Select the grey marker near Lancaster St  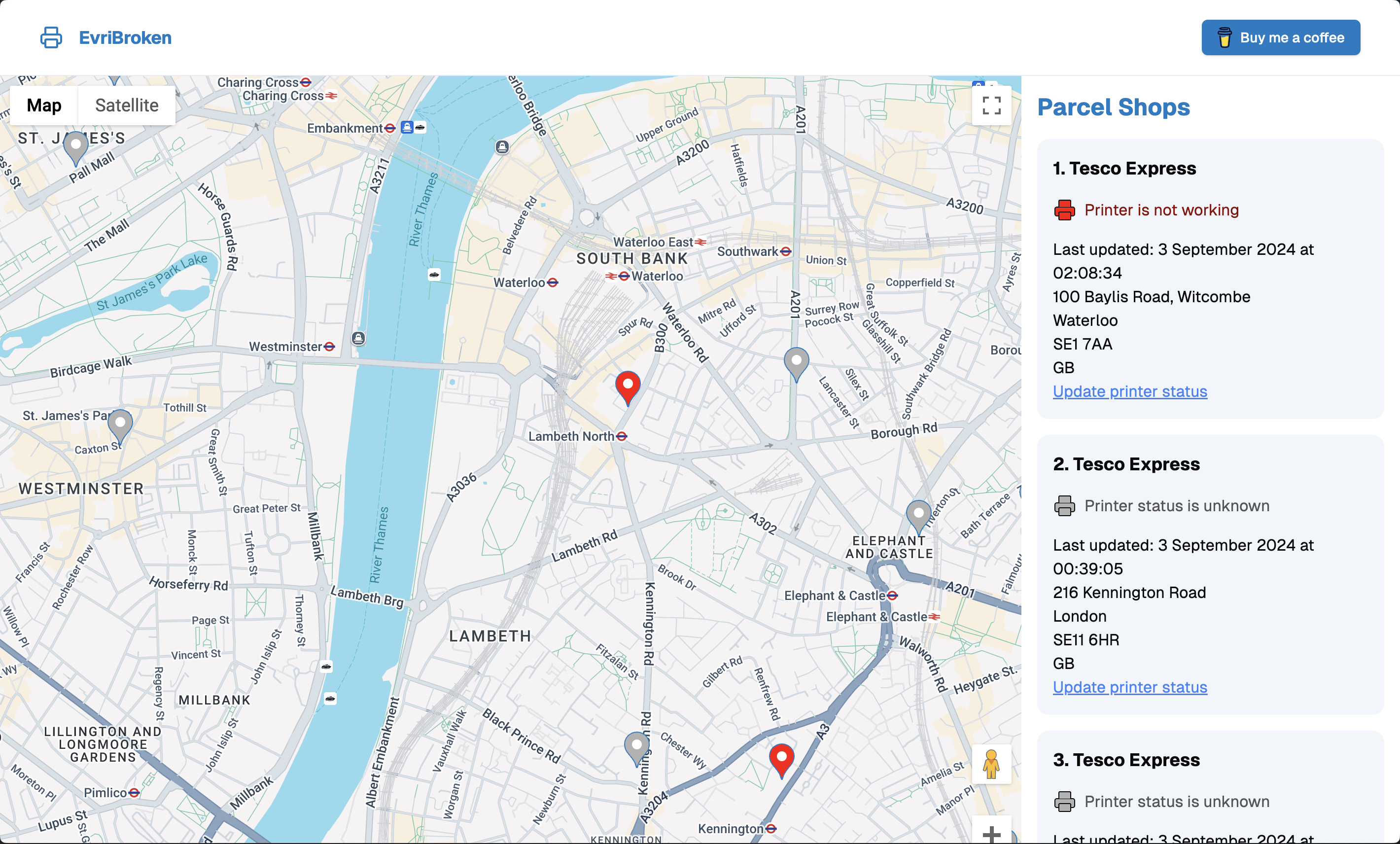pos(796,365)
